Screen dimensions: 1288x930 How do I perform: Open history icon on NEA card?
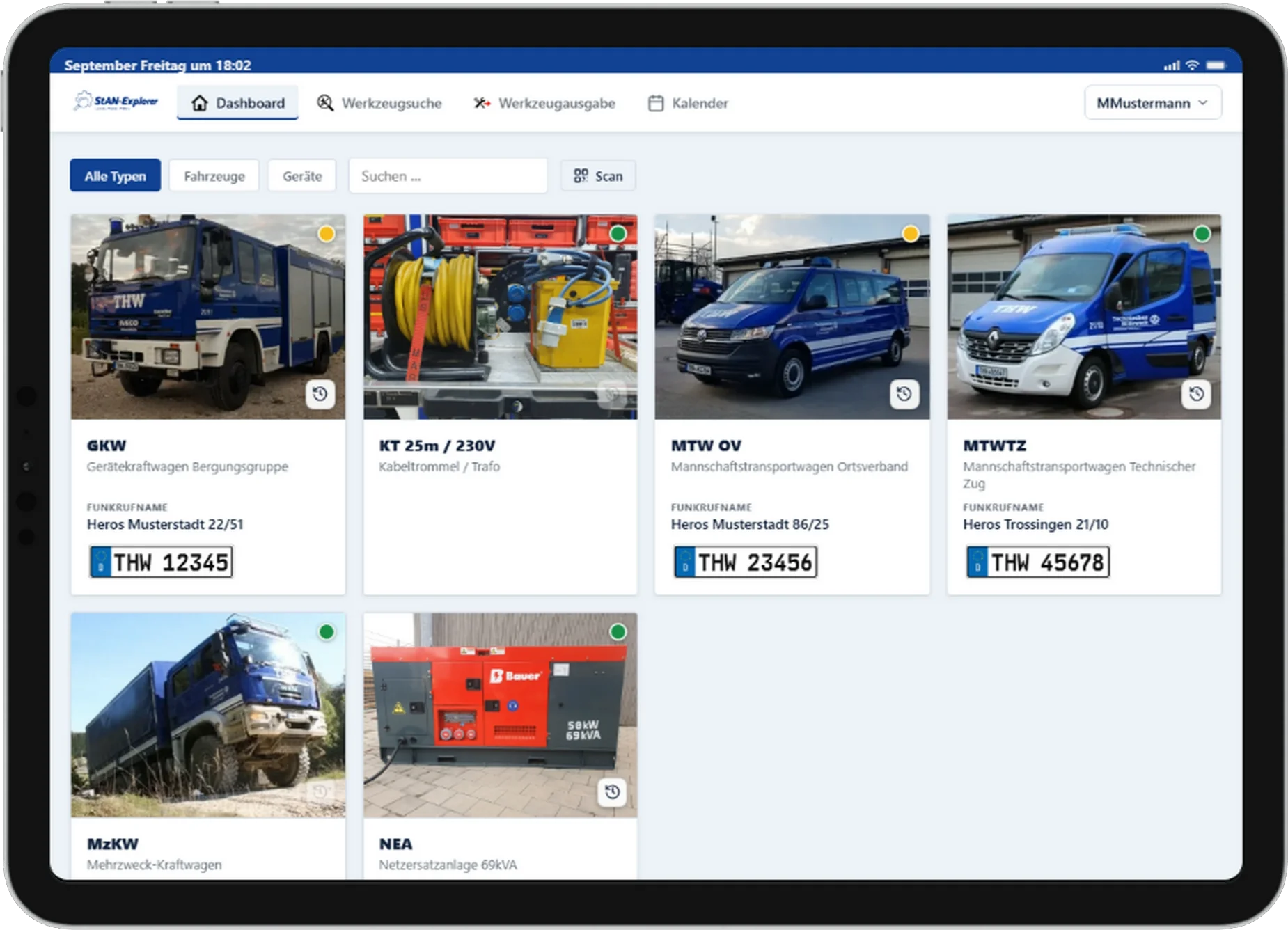point(612,792)
